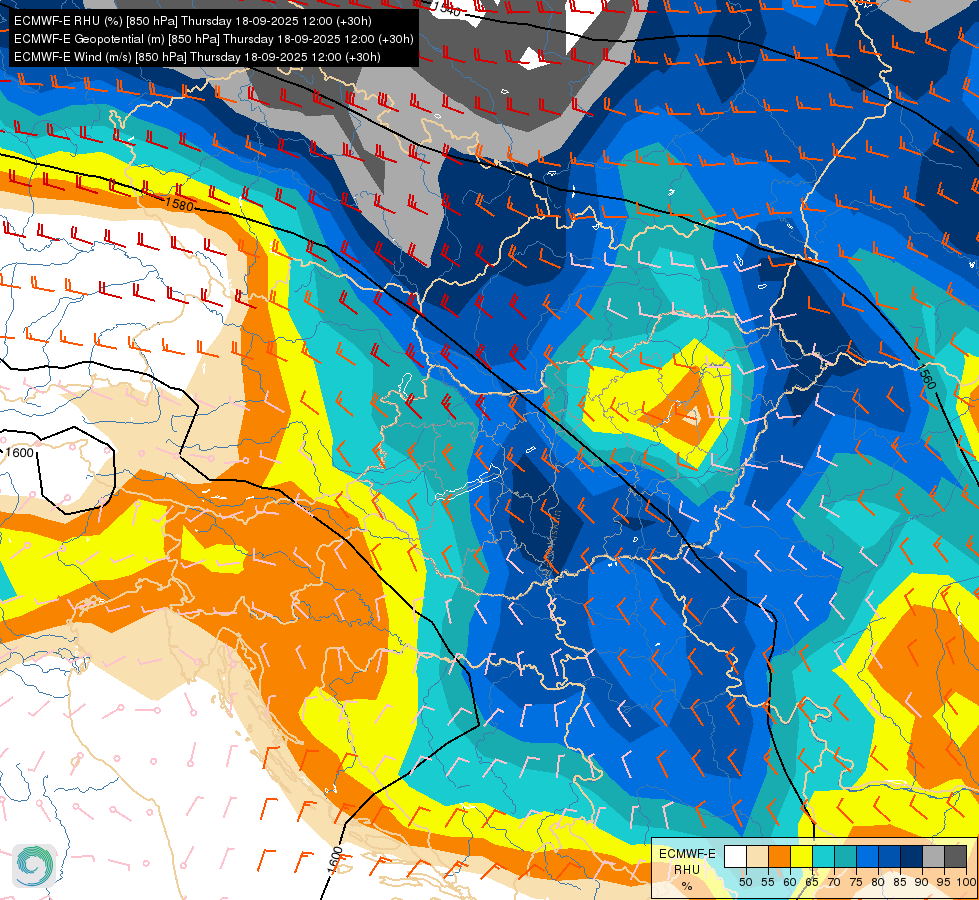
Task: Pick the yellow 60-65% legend swatch
Action: point(802,856)
